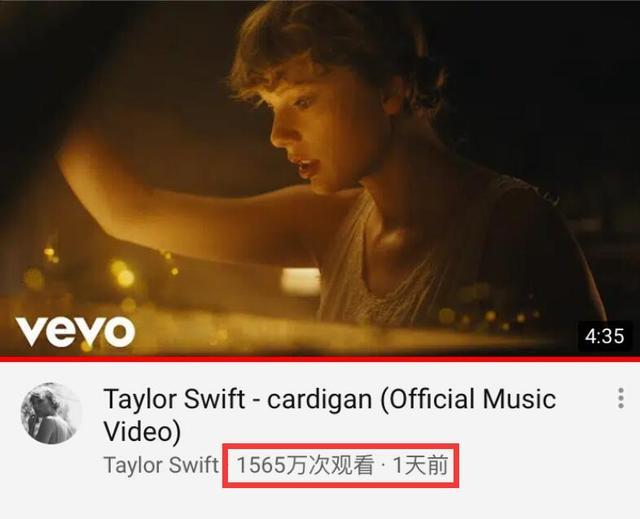Click the dot separator between views and date
Screen dimensions: 640x519
click(383, 466)
